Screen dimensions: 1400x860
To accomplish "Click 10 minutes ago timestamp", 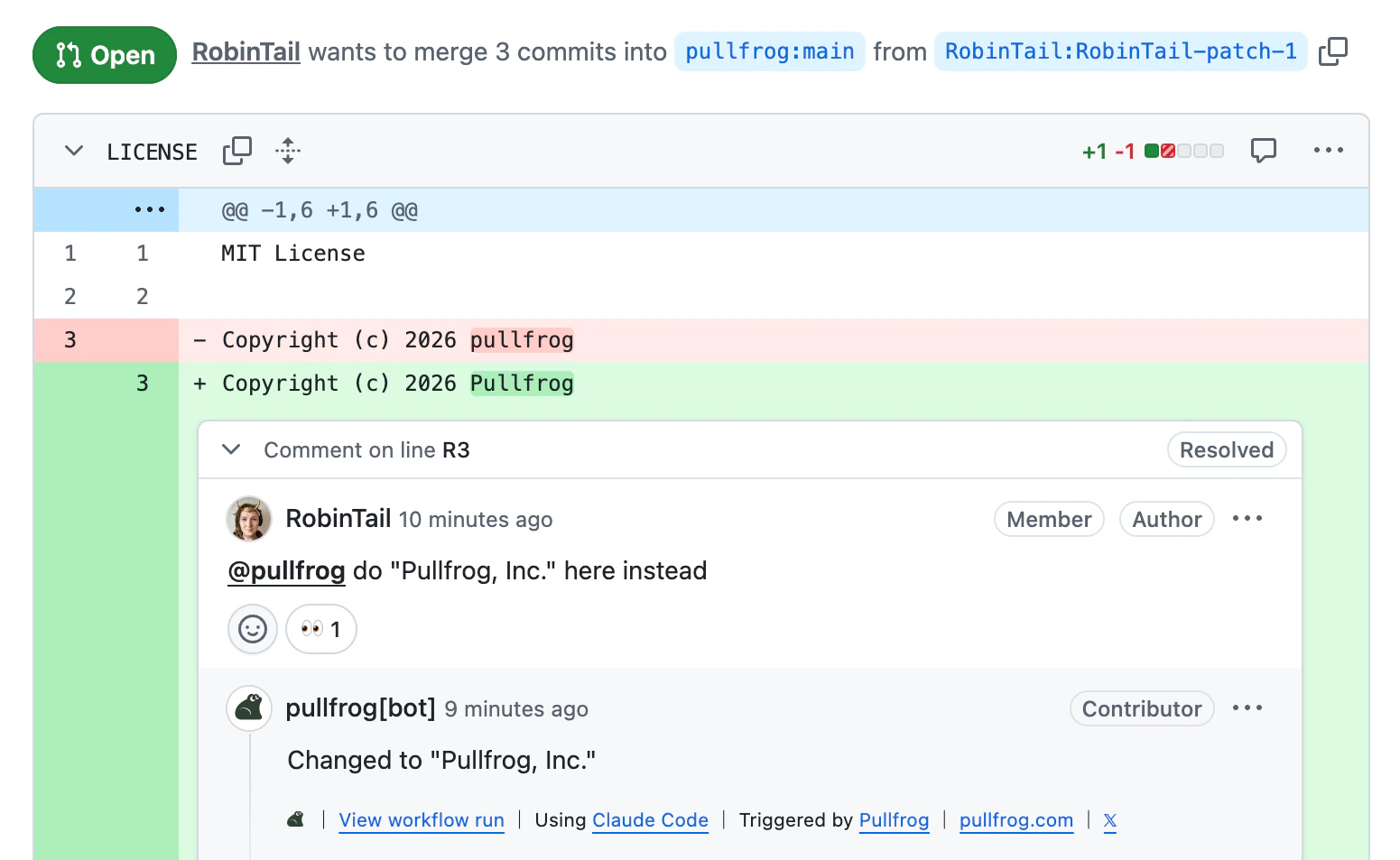I will pyautogui.click(x=476, y=520).
